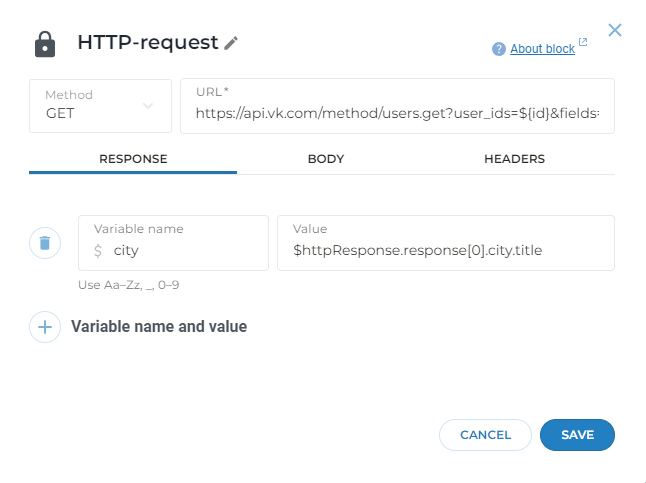This screenshot has height=483, width=646.
Task: Open the About block link
Action: (542, 49)
